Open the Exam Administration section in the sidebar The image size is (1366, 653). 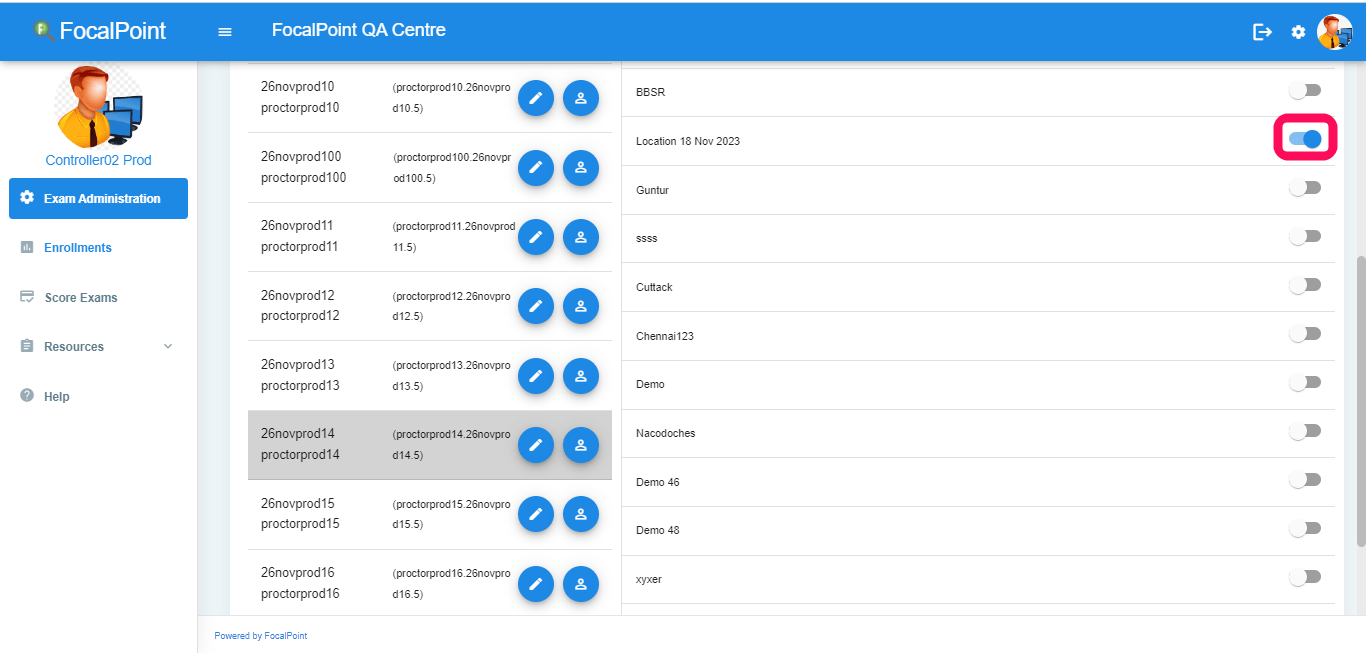[x=98, y=198]
